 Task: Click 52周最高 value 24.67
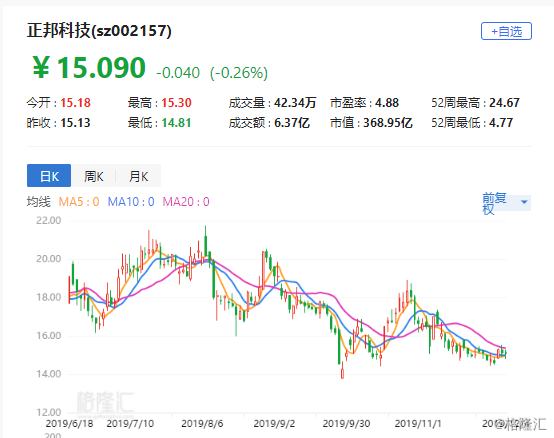pos(504,103)
